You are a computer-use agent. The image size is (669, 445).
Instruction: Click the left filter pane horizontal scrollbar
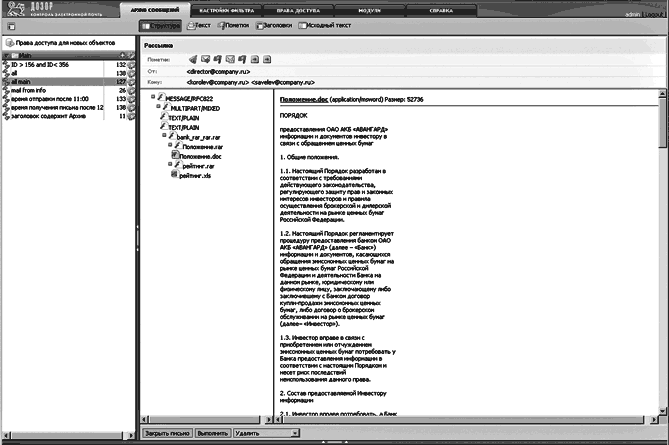[68, 436]
